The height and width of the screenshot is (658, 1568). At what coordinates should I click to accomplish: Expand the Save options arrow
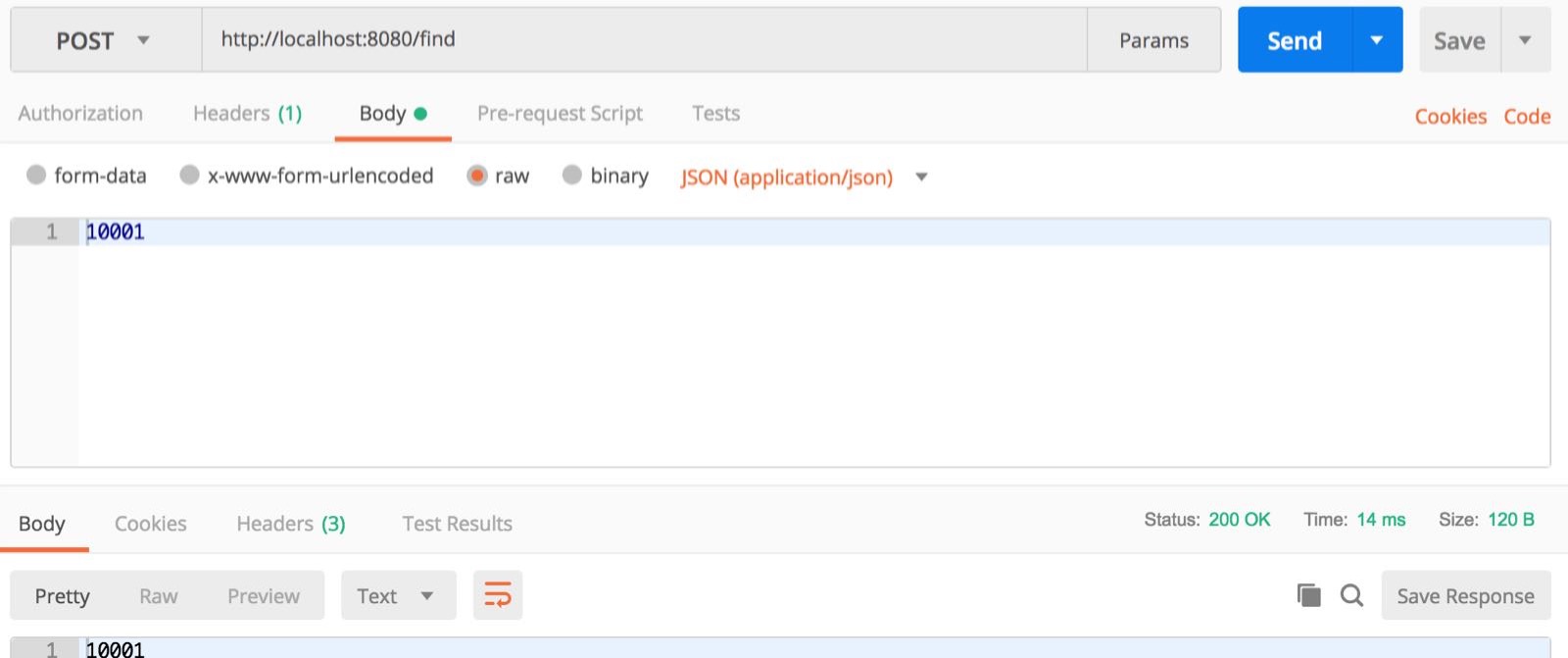1525,40
